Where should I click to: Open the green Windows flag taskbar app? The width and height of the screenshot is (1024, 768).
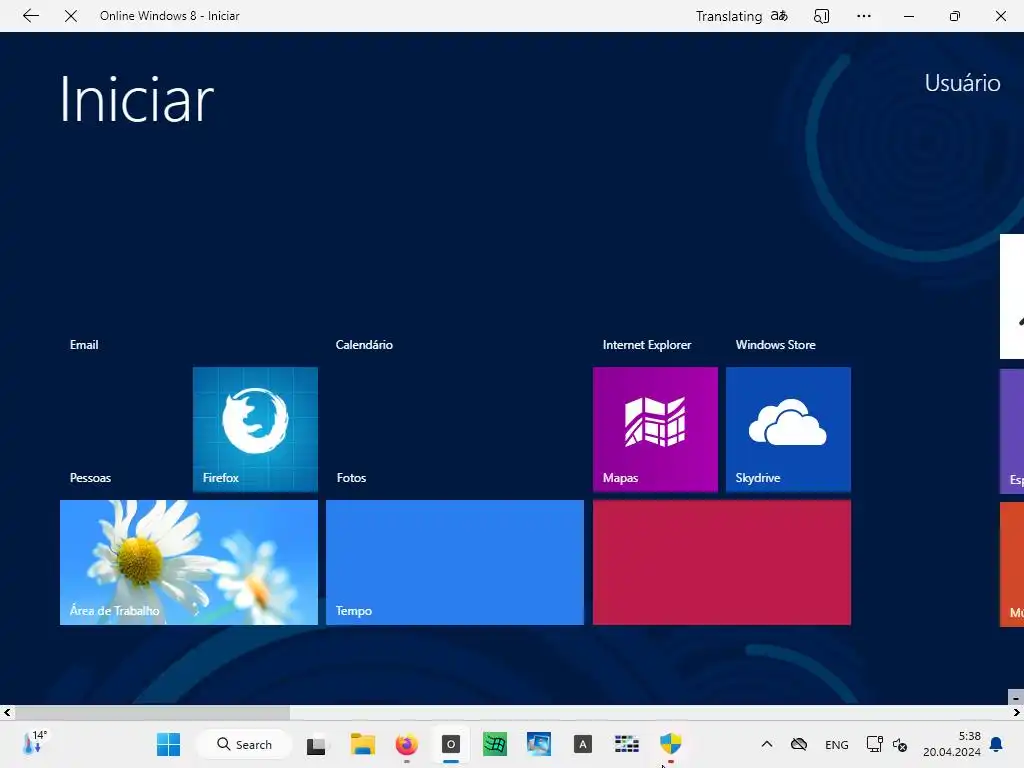[x=494, y=744]
